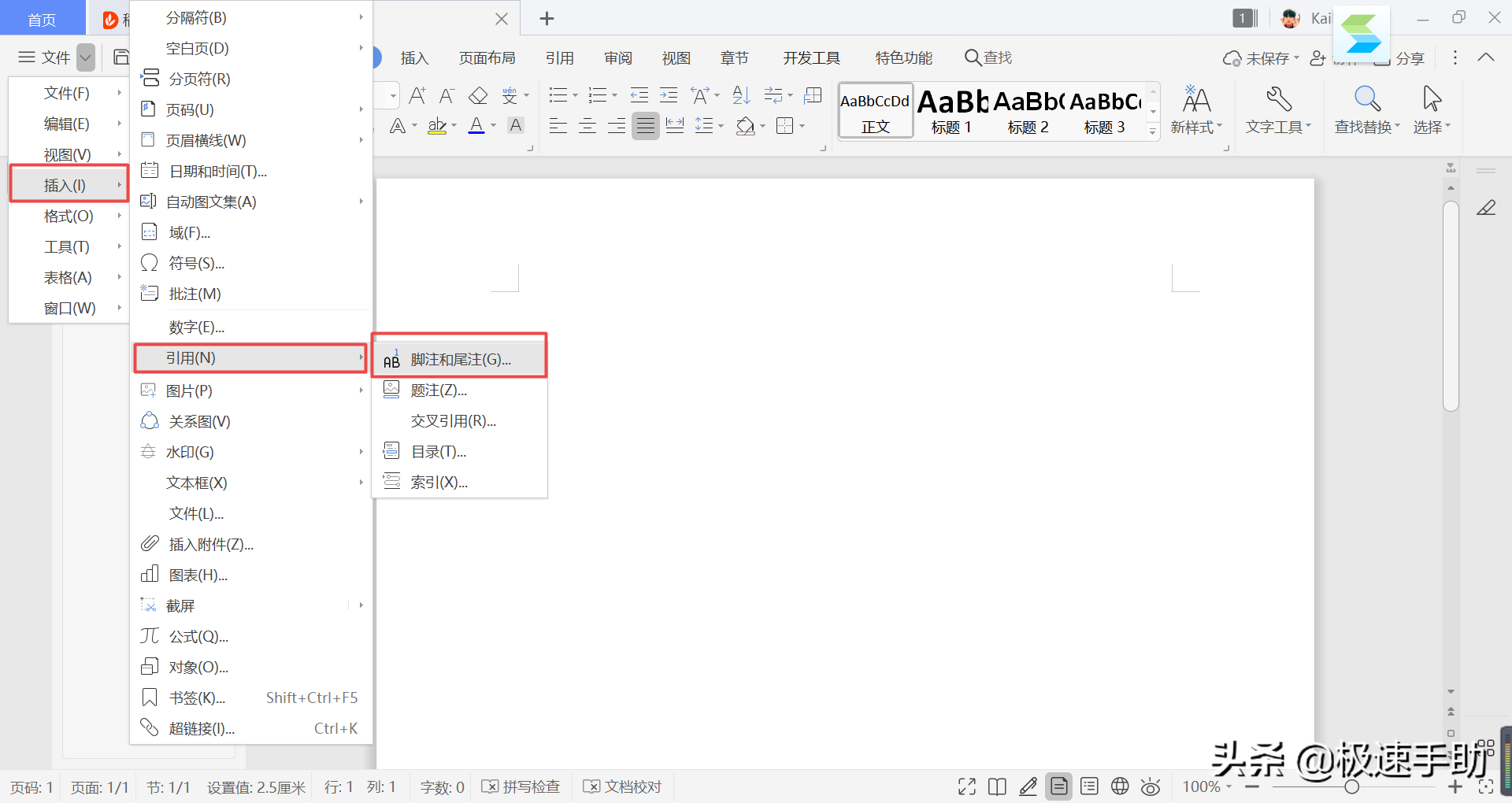Click the 查找 search button
The height and width of the screenshot is (803, 1512).
[988, 57]
